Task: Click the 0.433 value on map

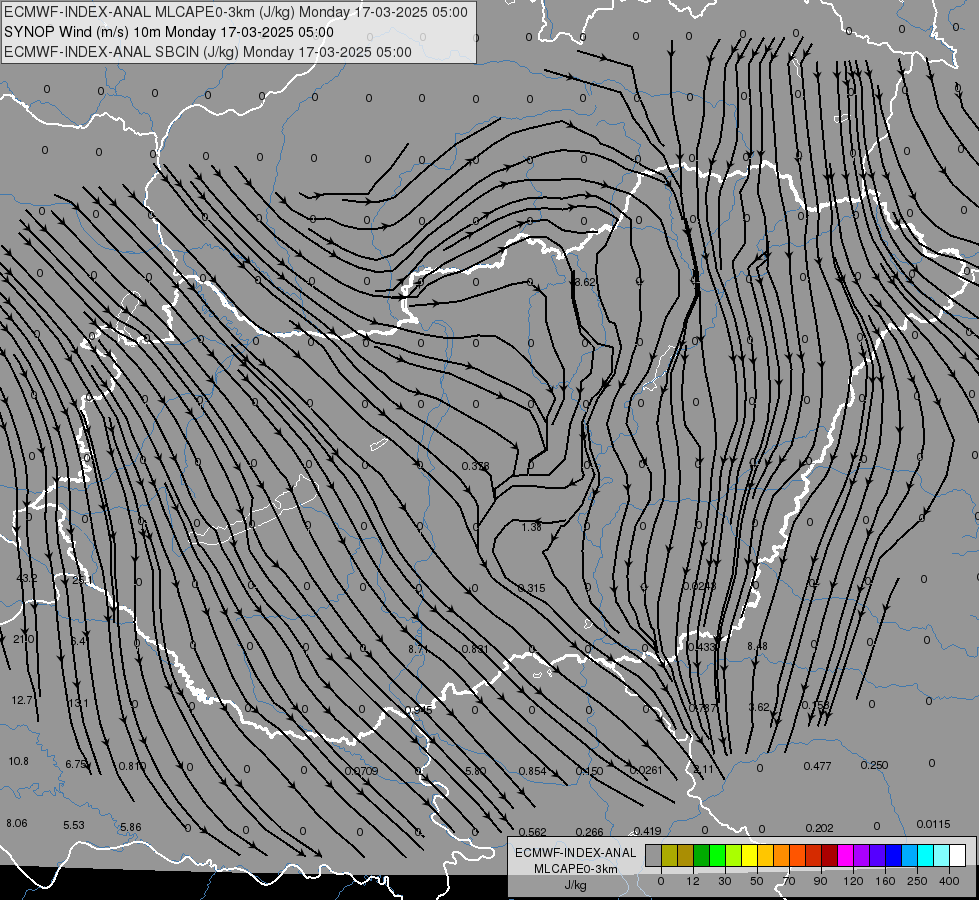Action: coord(701,648)
